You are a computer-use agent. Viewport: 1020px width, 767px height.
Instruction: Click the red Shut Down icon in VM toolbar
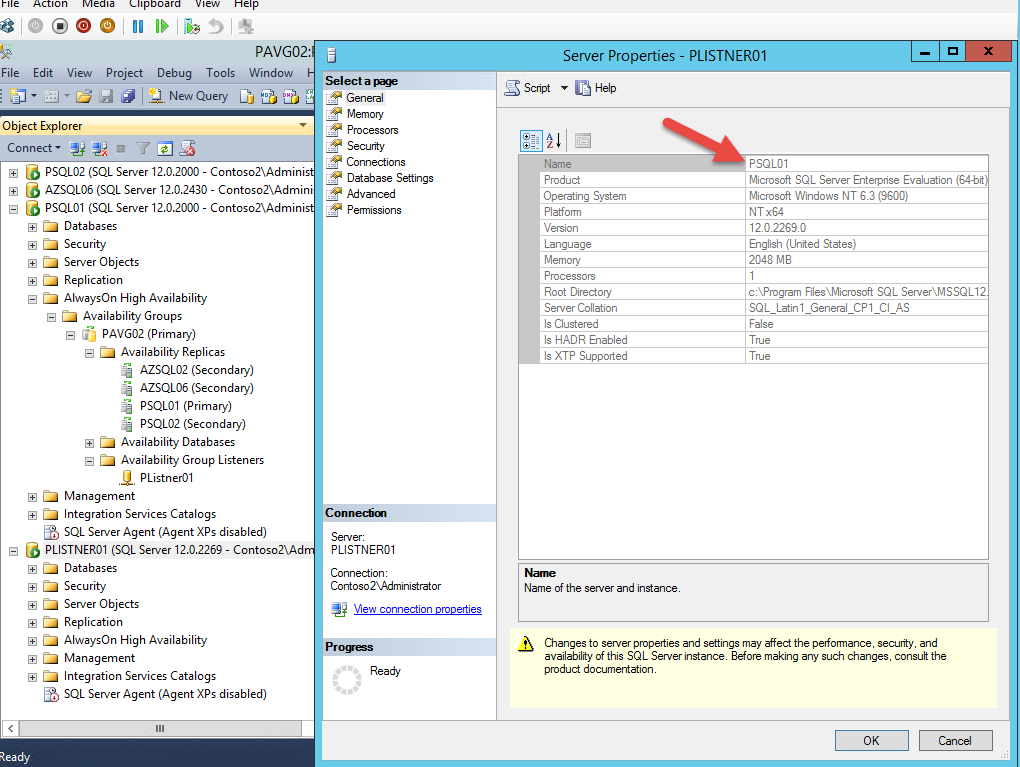(x=83, y=26)
